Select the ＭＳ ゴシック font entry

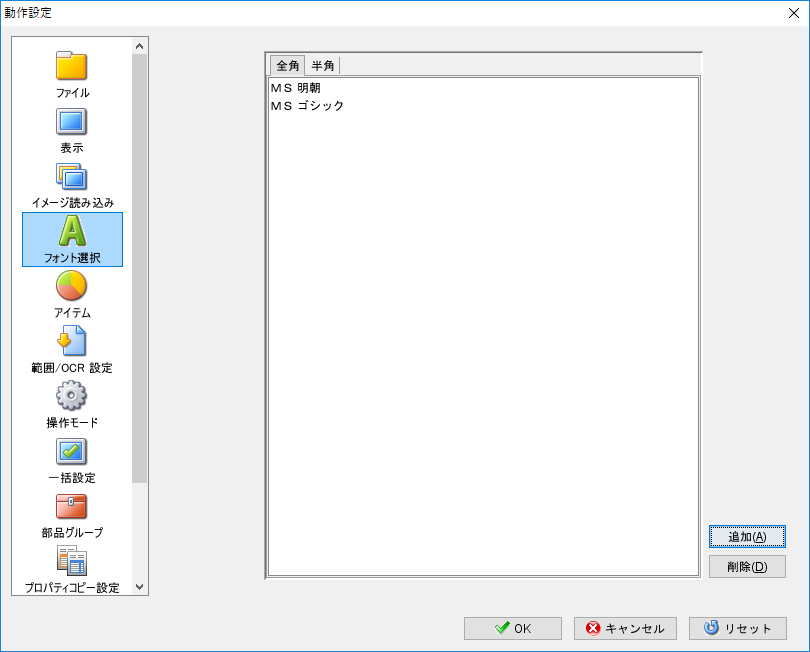307,105
